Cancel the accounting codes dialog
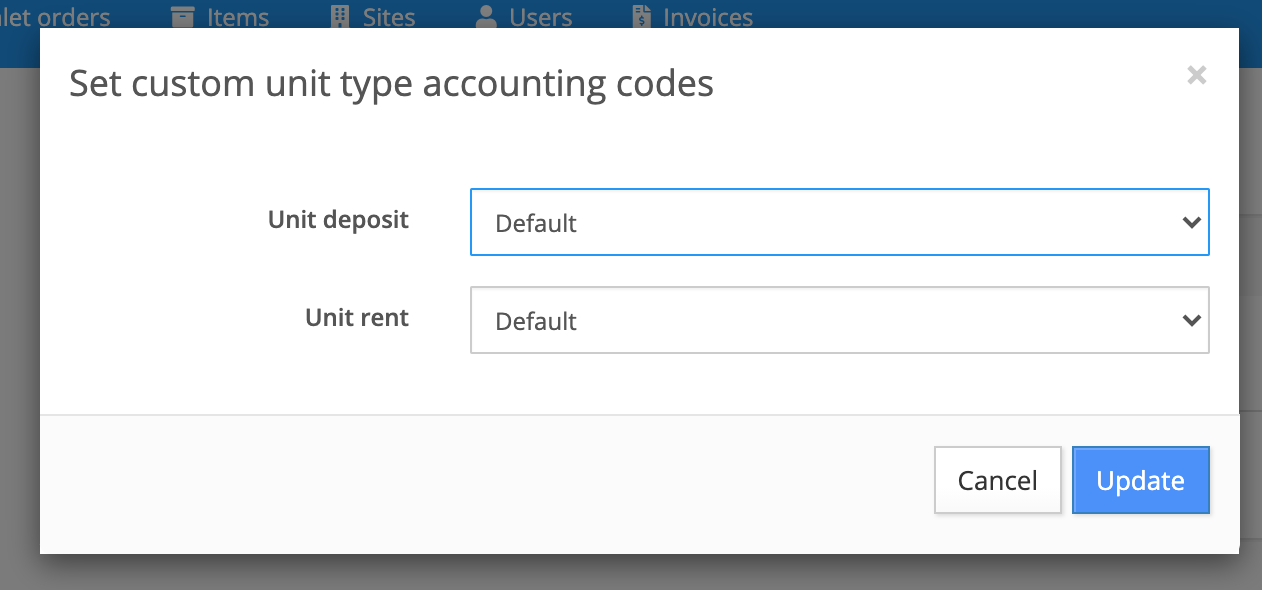Image resolution: width=1262 pixels, height=590 pixels. (x=997, y=480)
